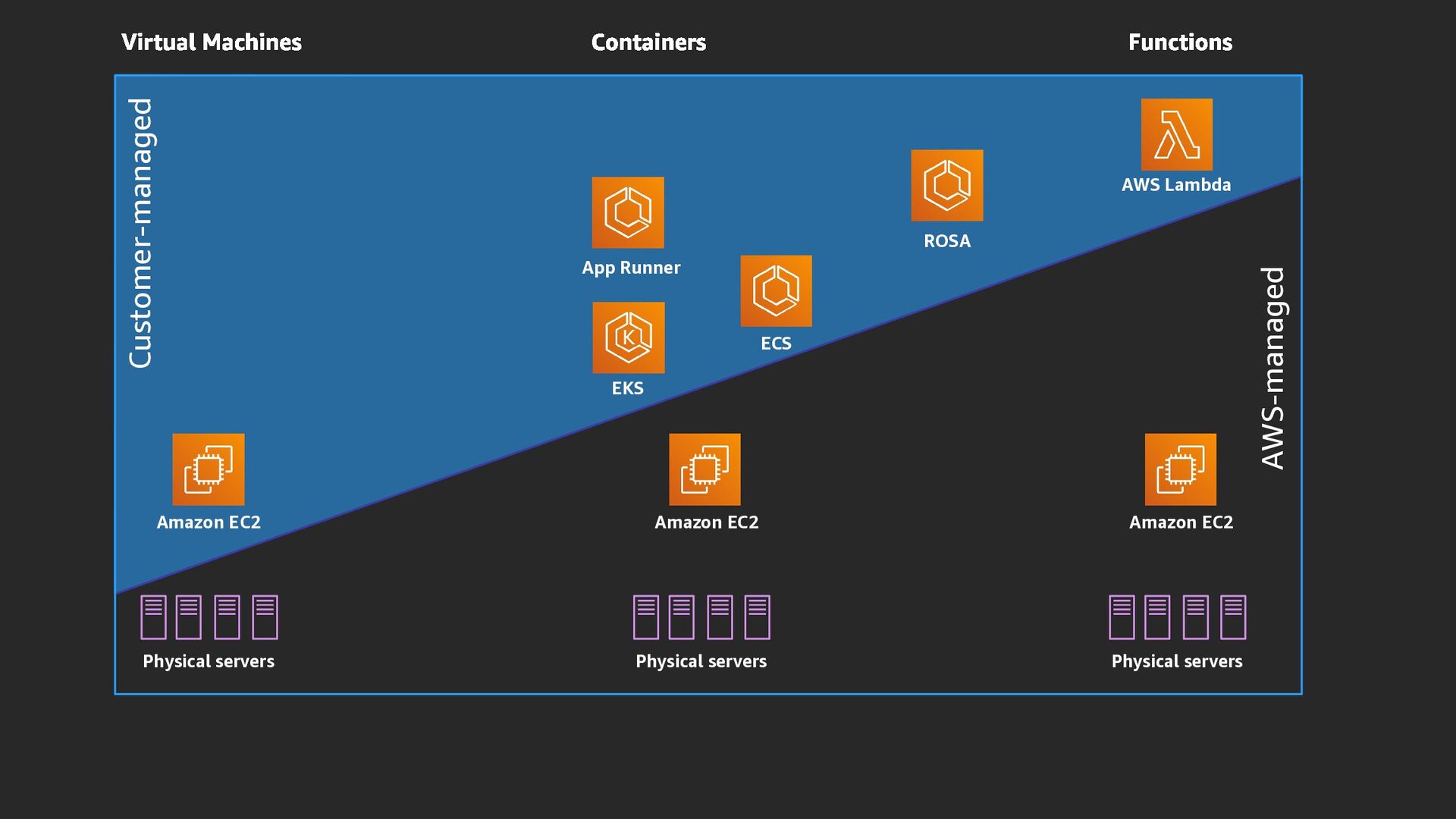Click the AWS Lambda icon
The height and width of the screenshot is (819, 1456).
(1176, 134)
